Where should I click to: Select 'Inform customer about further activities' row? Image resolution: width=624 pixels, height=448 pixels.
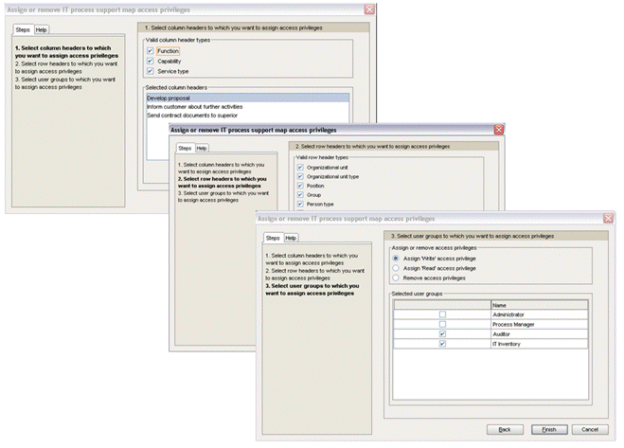tap(248, 107)
